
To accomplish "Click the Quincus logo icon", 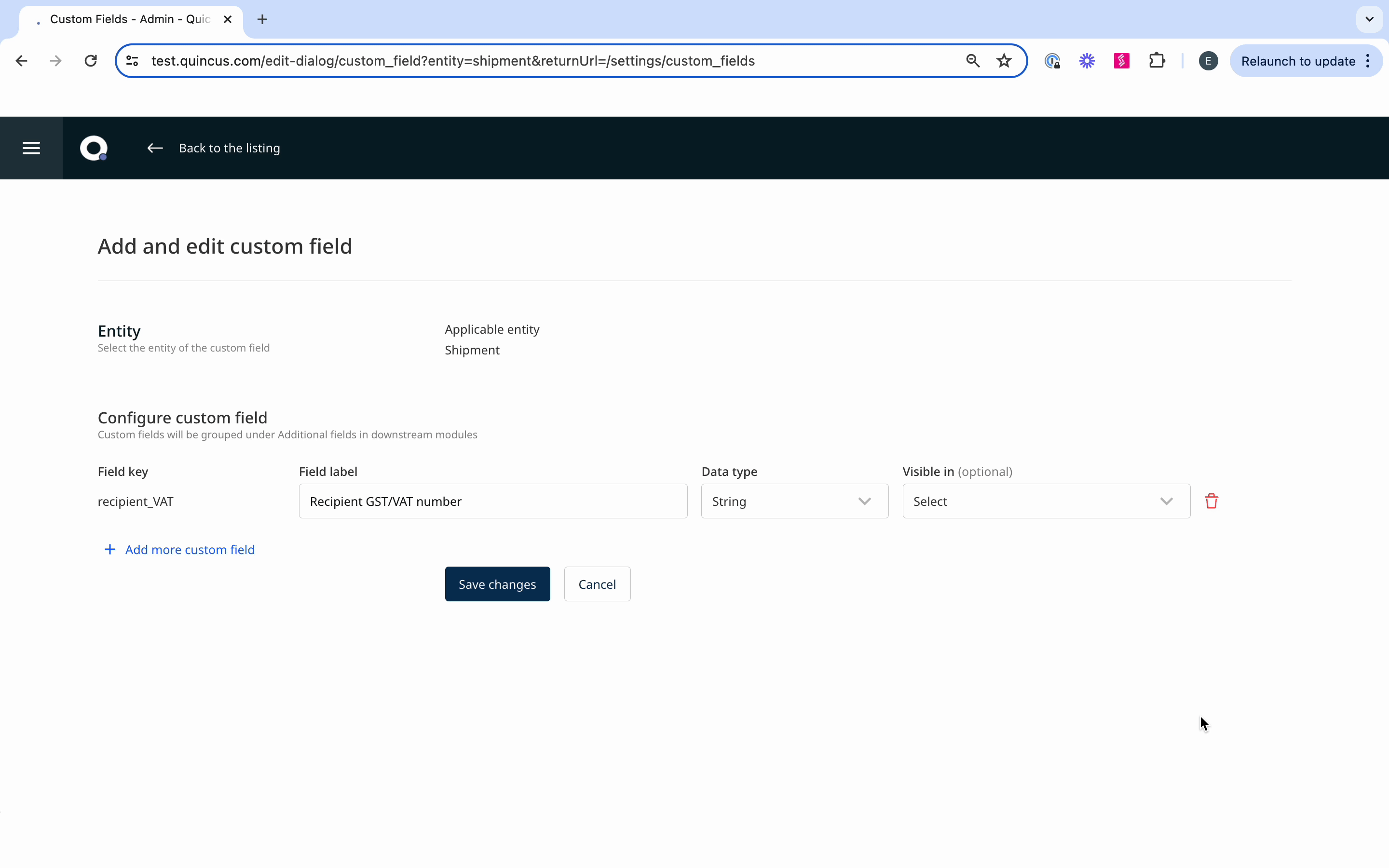I will point(92,148).
